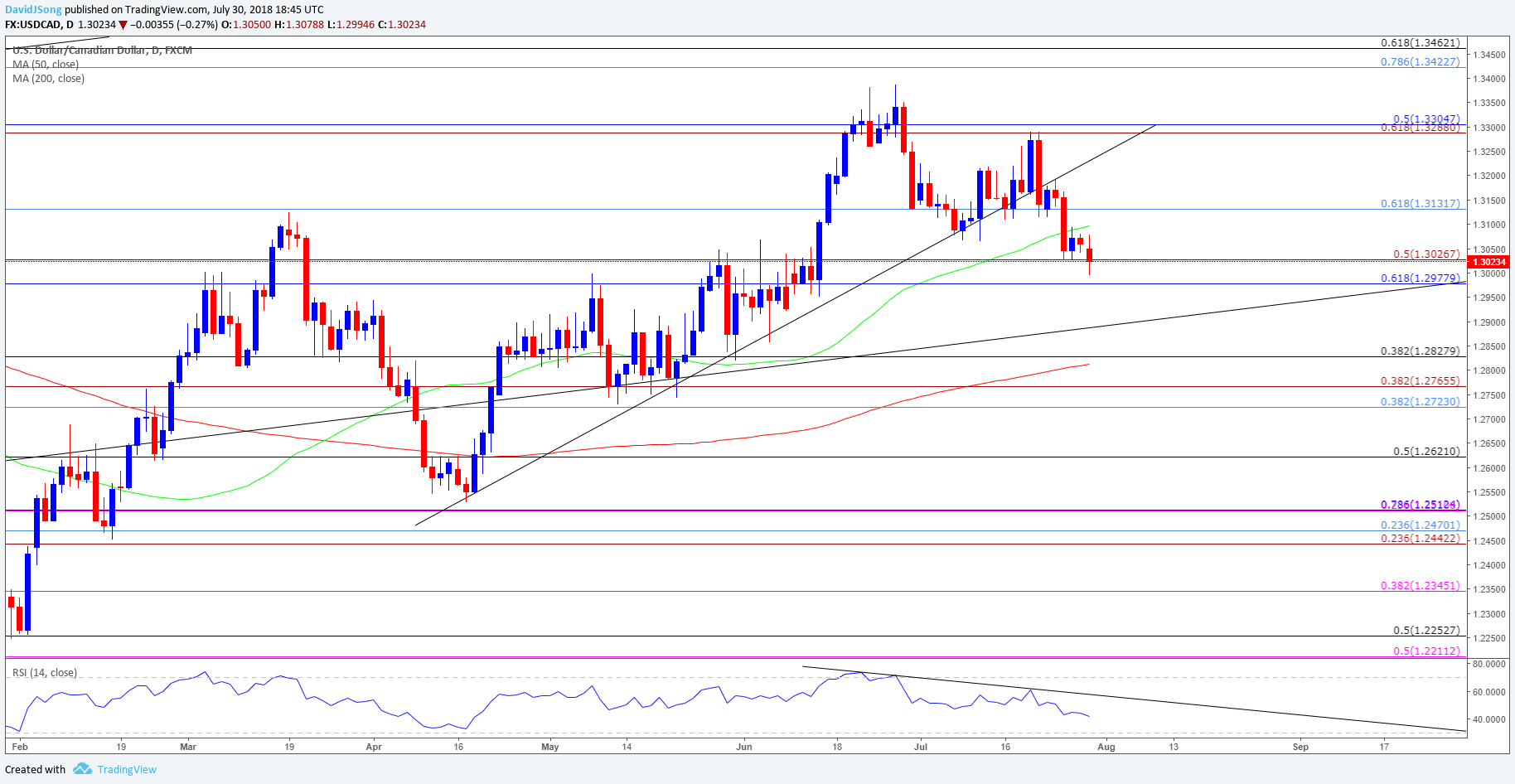
Task: Select the 0.236(1.24701) Fibonacci label
Action: pyautogui.click(x=1421, y=525)
